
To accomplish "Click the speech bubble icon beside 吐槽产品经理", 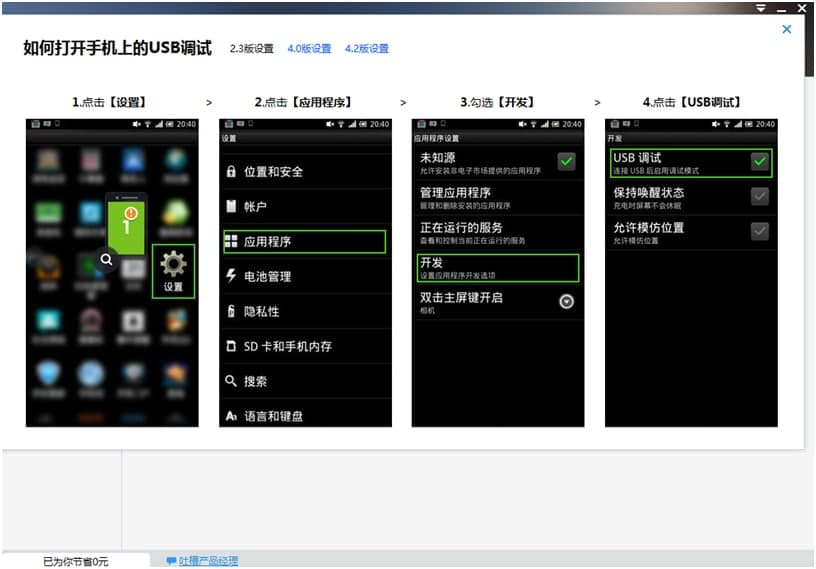I will point(171,561).
